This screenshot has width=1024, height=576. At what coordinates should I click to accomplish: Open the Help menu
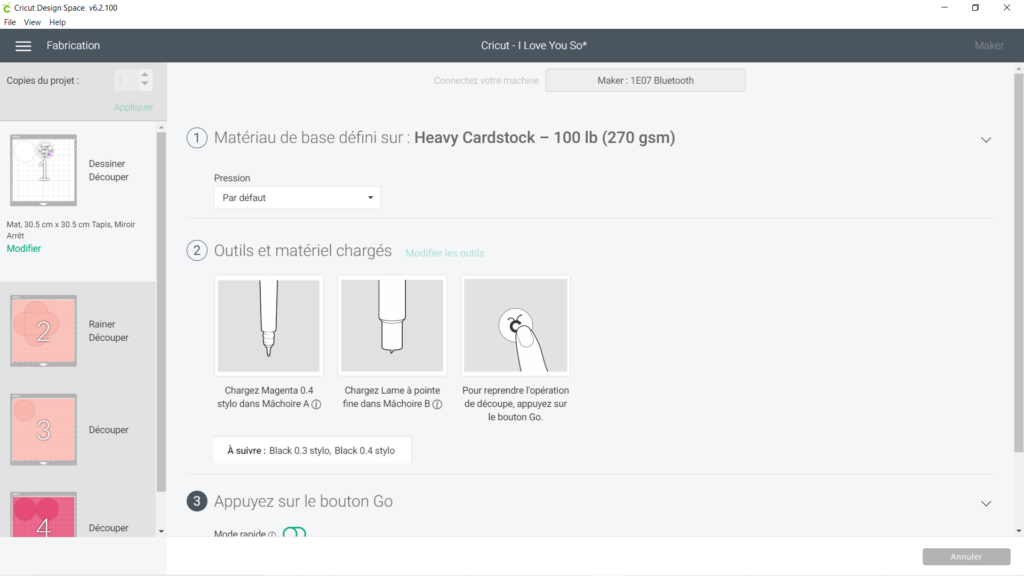point(57,22)
